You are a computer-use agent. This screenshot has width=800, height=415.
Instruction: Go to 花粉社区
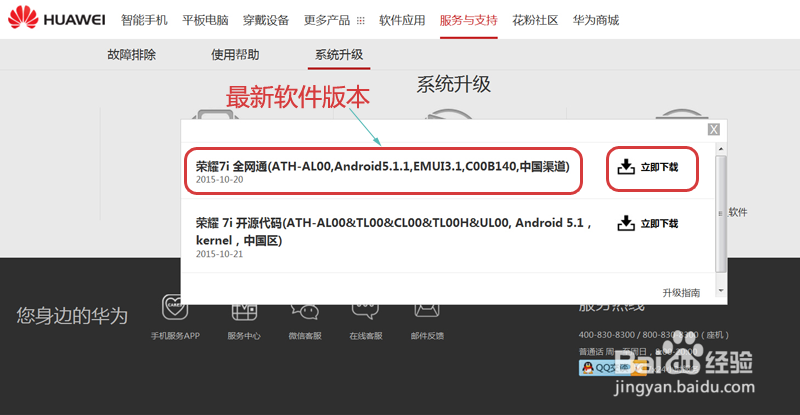tap(535, 20)
